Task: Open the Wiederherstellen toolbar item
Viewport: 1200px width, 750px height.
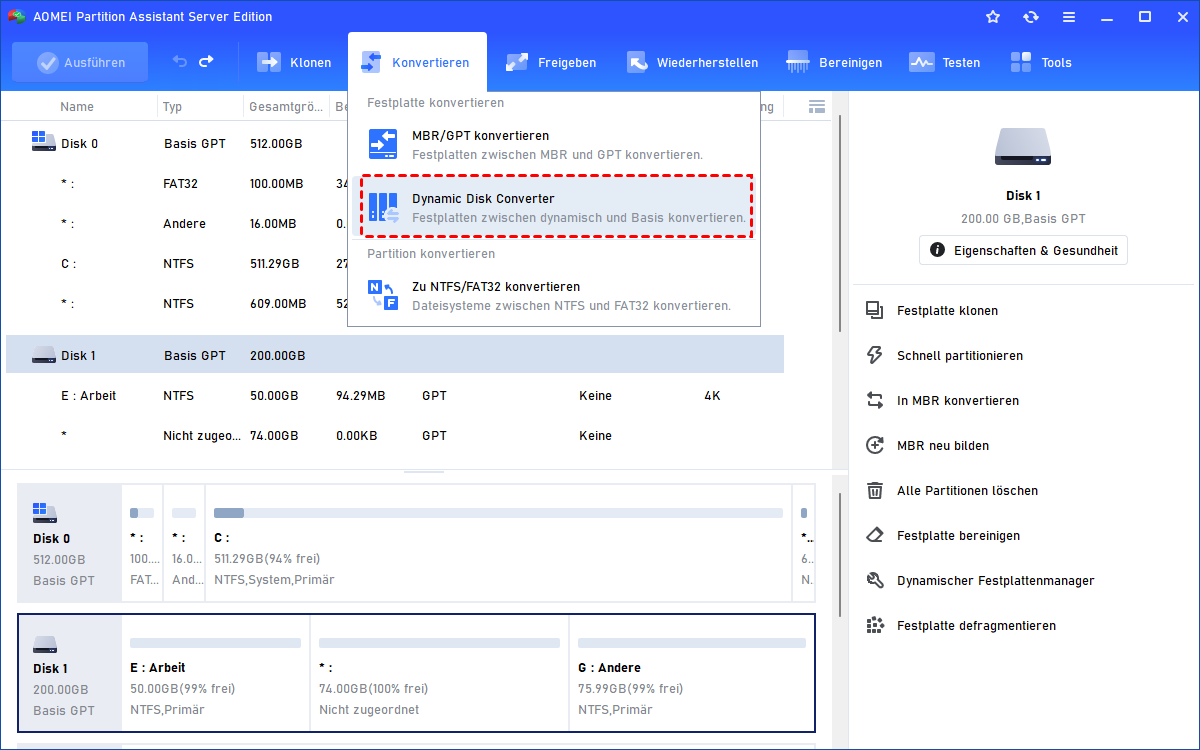Action: click(692, 62)
